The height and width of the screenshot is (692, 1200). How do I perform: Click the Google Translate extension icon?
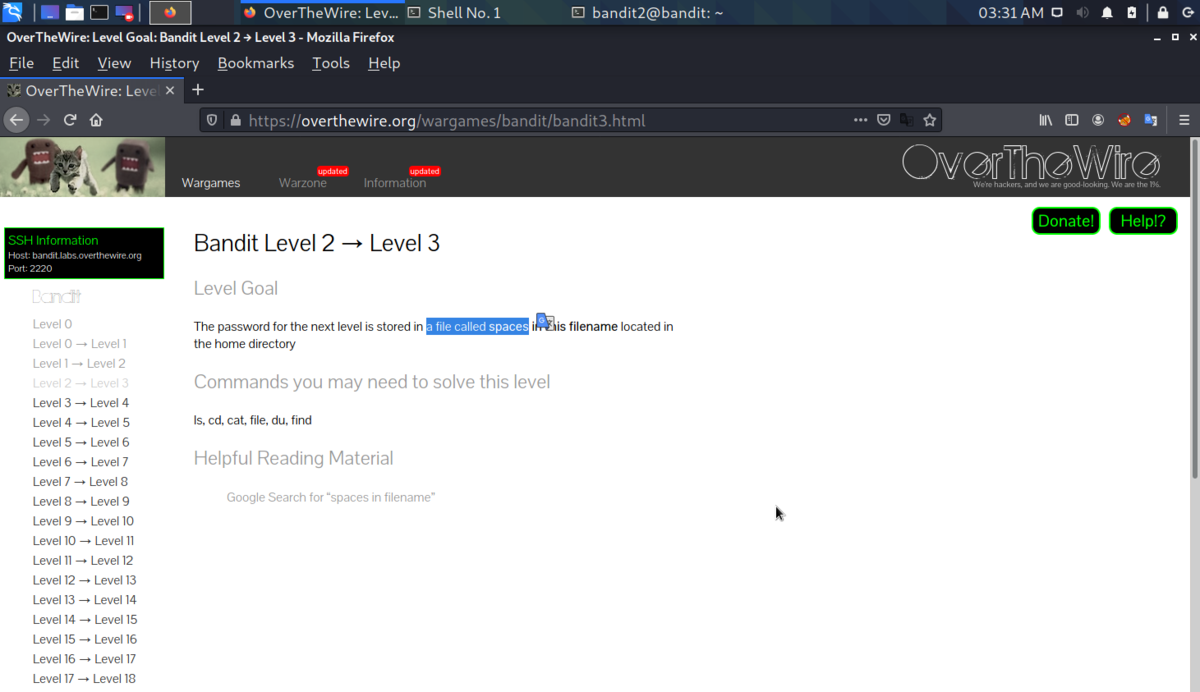(x=1151, y=120)
